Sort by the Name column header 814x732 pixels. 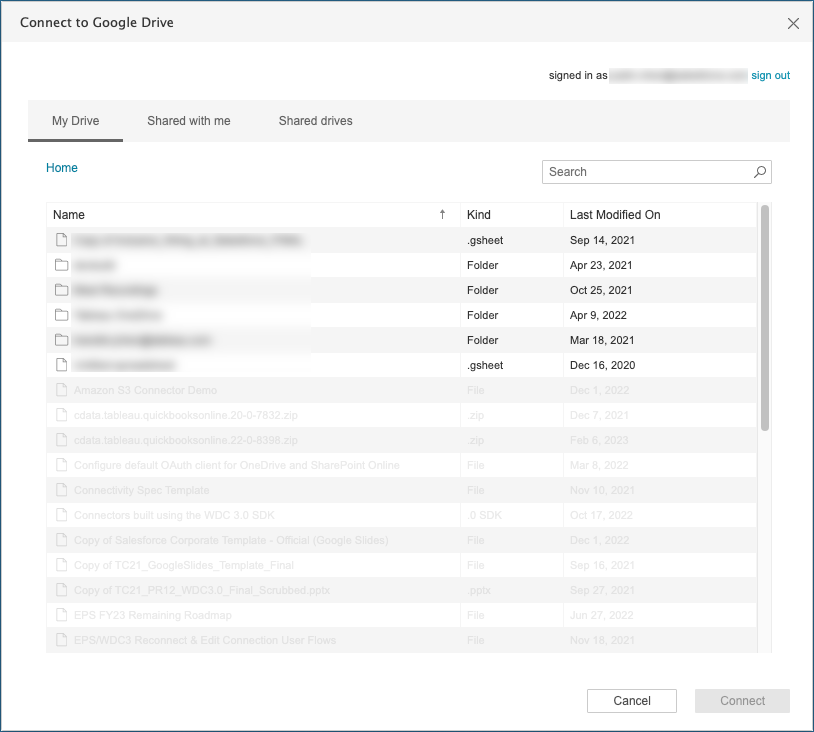click(x=253, y=214)
